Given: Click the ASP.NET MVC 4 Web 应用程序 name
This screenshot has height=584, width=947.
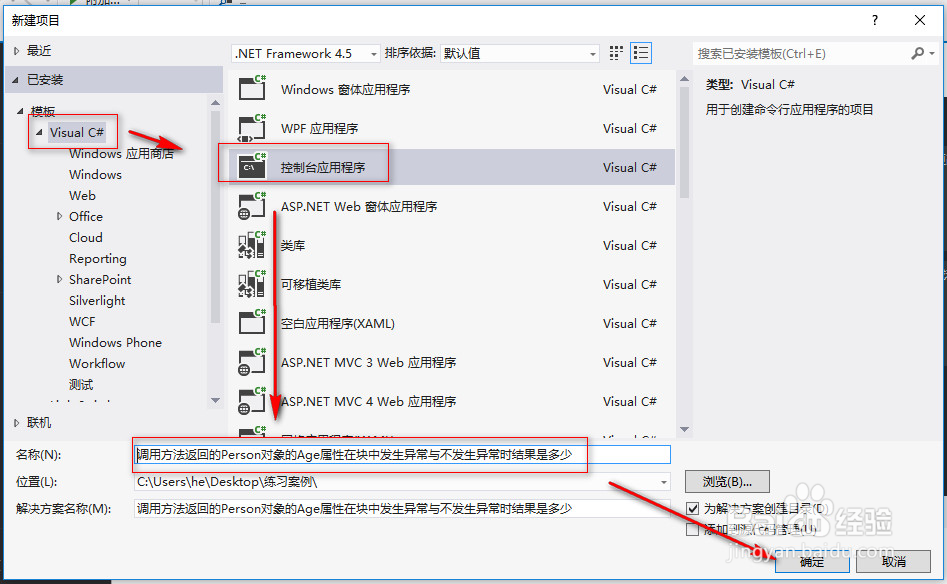Looking at the screenshot, I should click(368, 401).
